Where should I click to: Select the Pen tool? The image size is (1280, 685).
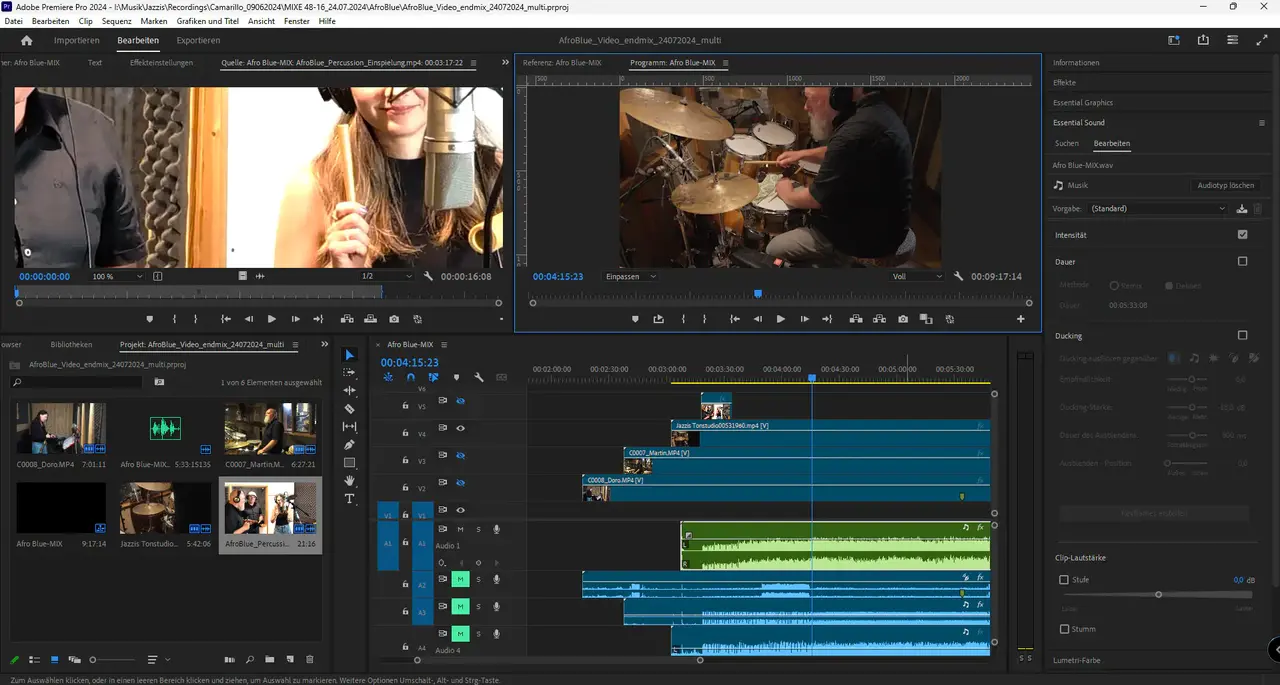point(349,445)
